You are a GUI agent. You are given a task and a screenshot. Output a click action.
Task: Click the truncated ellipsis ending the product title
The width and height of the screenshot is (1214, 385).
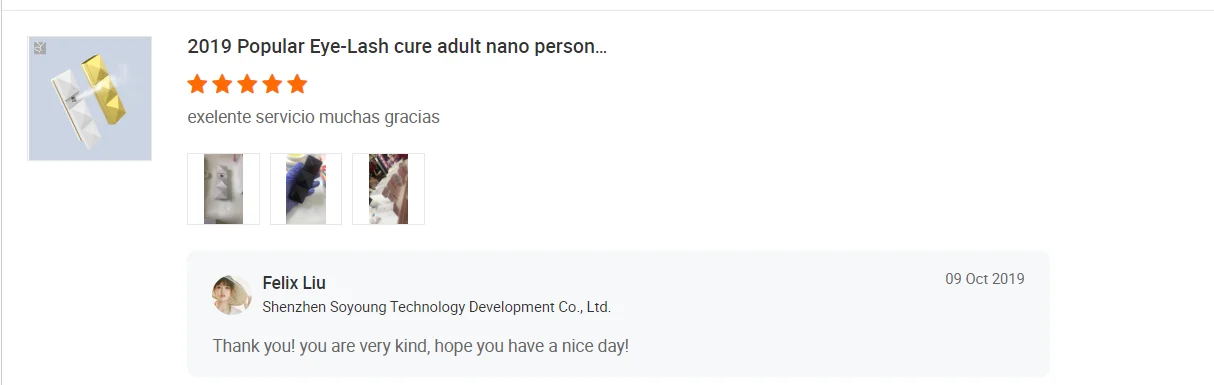click(x=601, y=47)
